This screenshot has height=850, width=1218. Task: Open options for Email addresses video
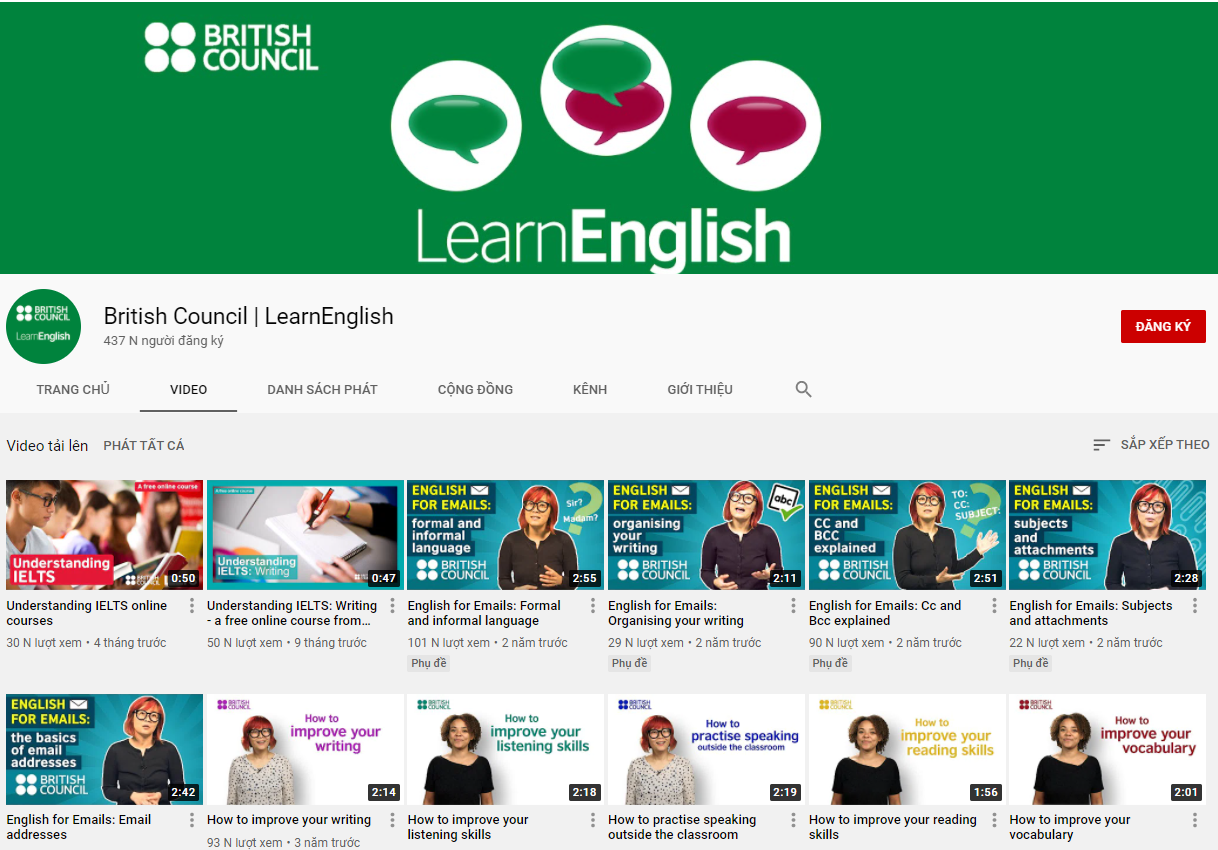[192, 820]
